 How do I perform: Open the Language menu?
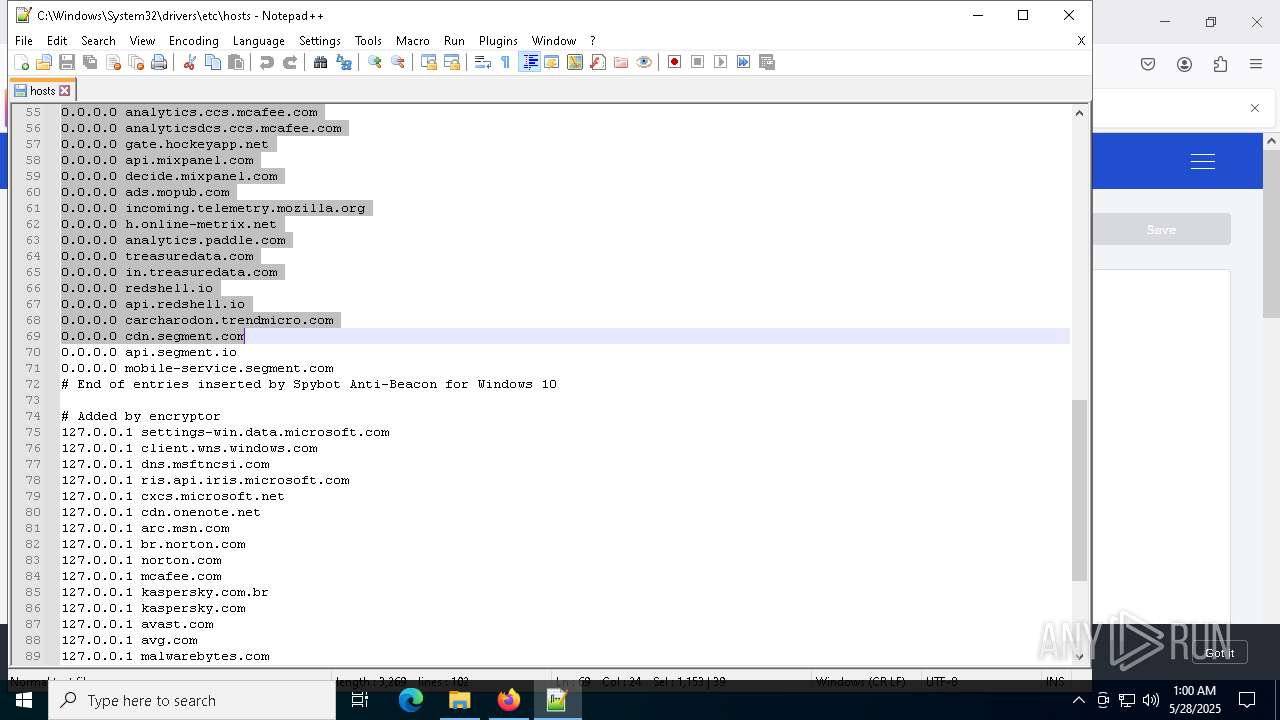258,41
